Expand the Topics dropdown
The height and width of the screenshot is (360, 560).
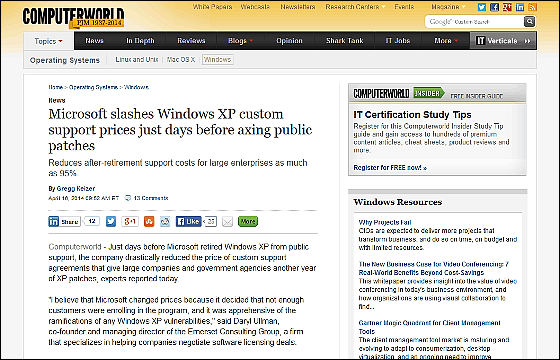click(x=49, y=41)
